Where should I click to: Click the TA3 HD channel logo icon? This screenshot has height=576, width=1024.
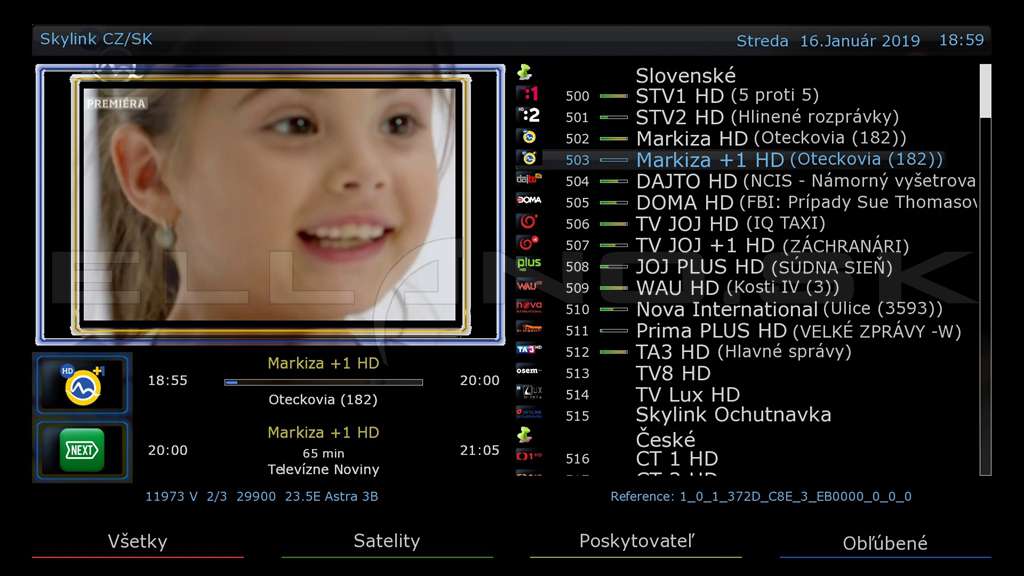pyautogui.click(x=528, y=349)
